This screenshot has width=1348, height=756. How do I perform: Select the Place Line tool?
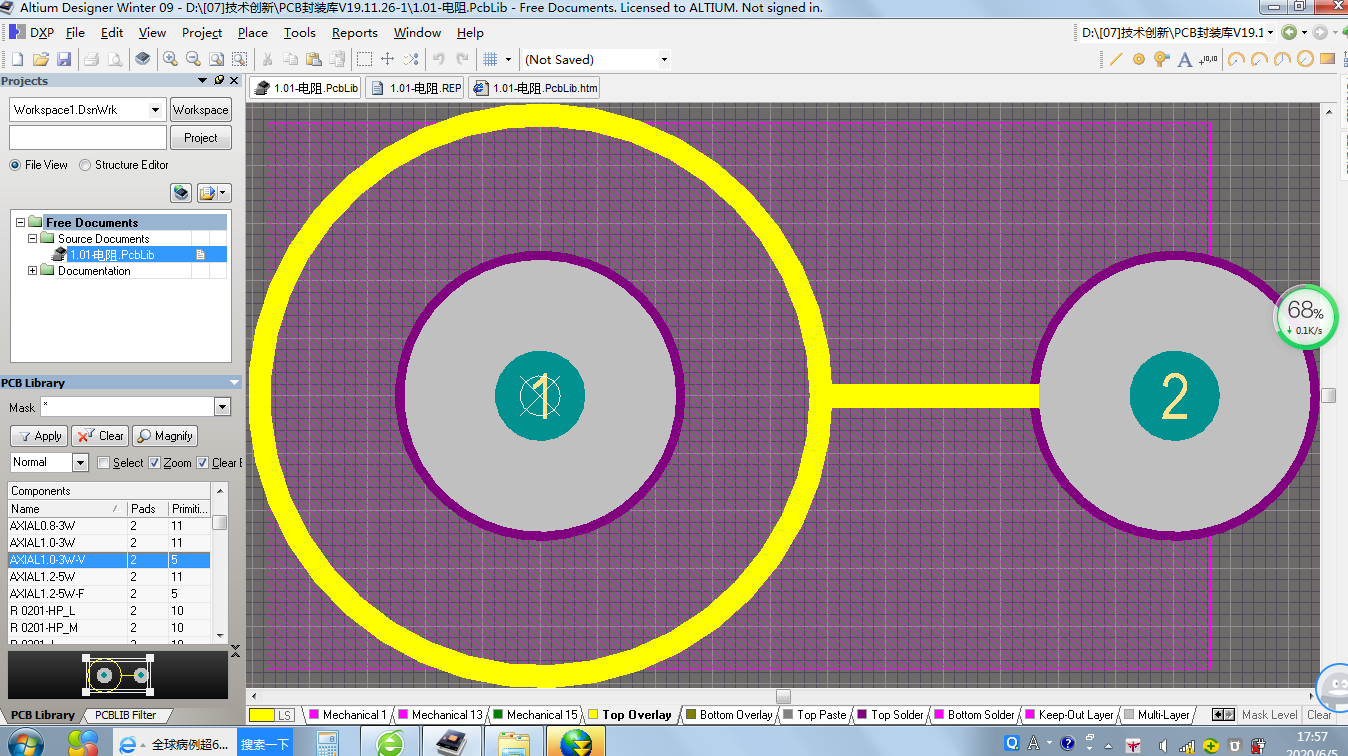(x=1116, y=60)
